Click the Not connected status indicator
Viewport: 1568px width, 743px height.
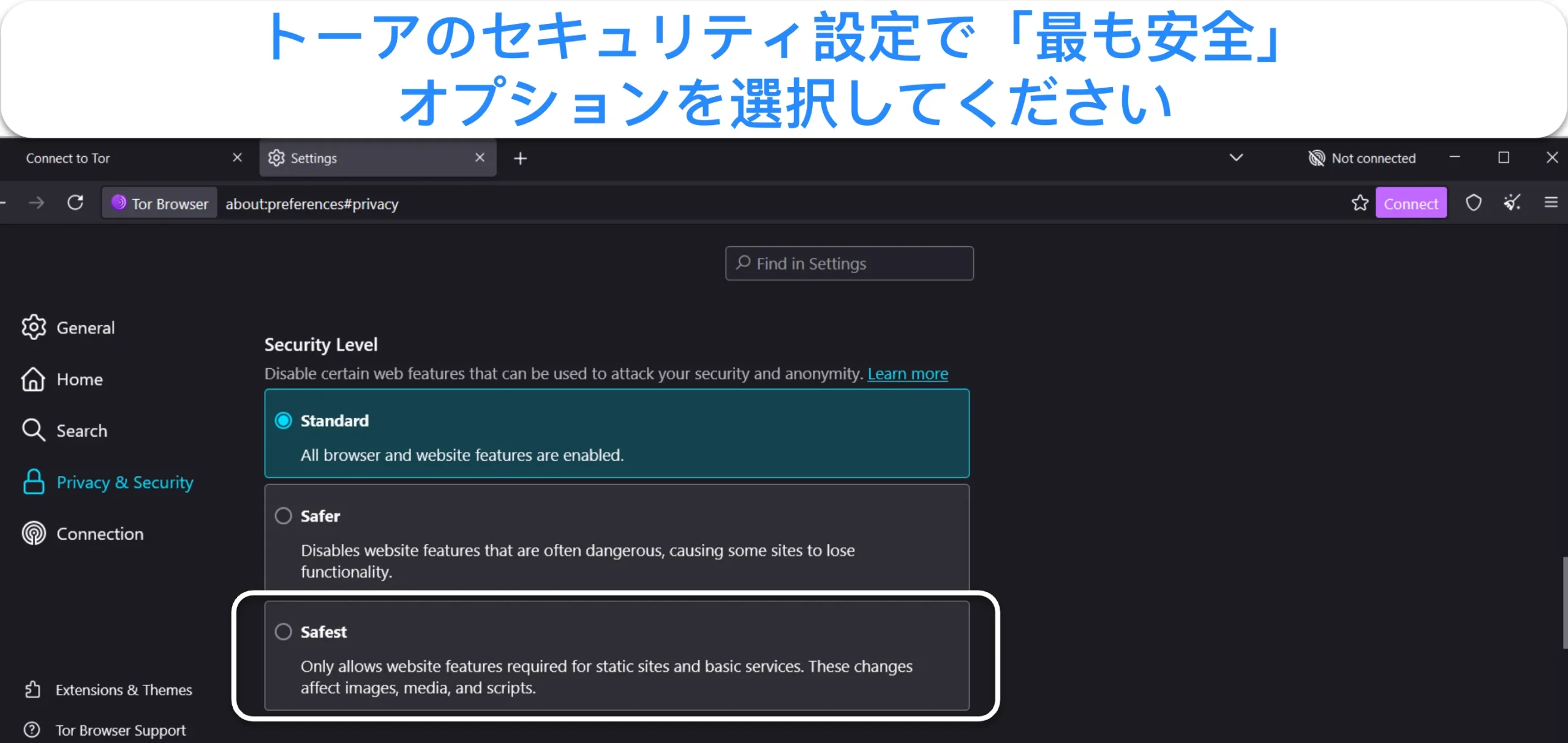pyautogui.click(x=1362, y=159)
